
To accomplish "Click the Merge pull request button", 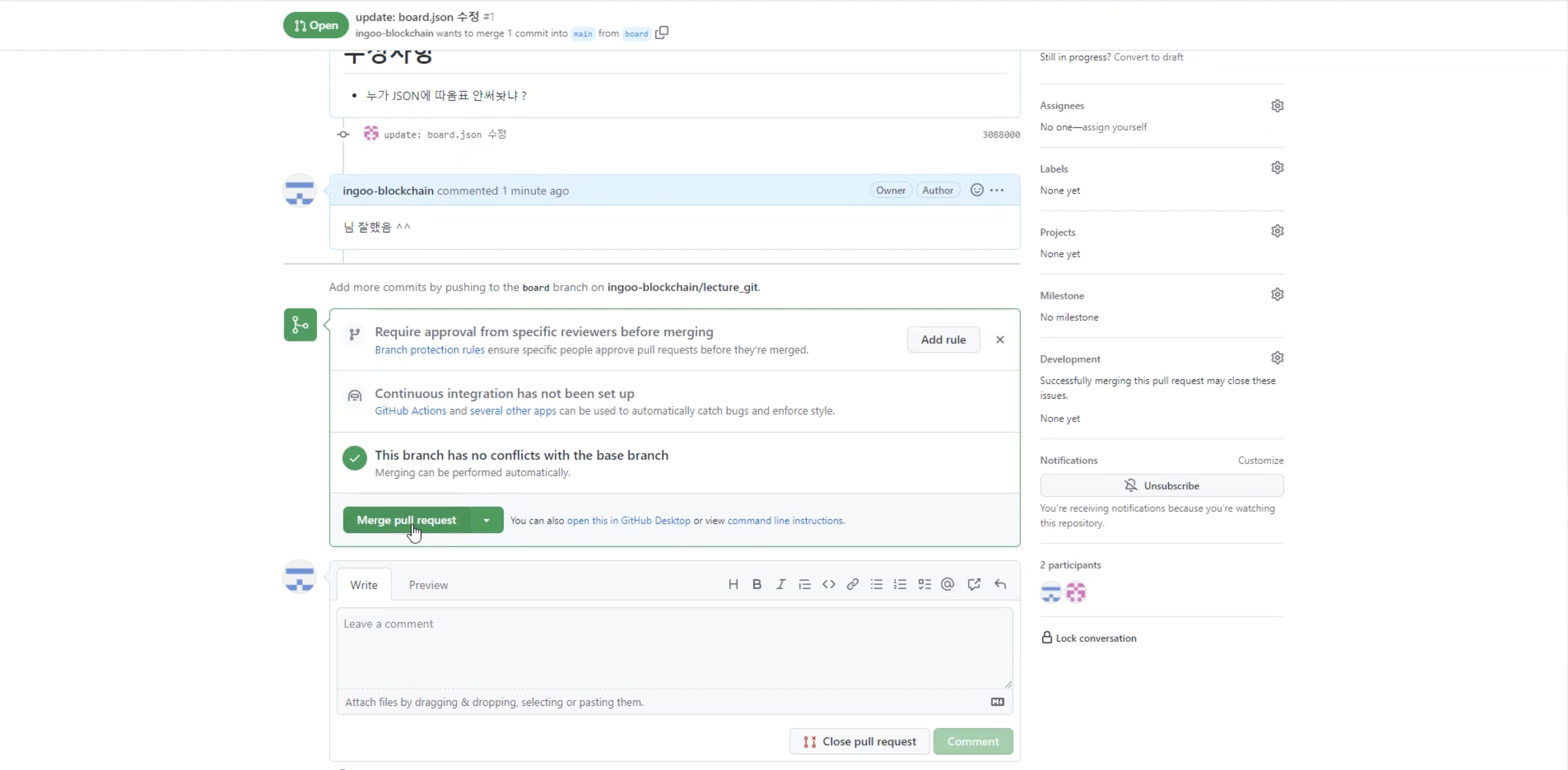I will pyautogui.click(x=406, y=521).
